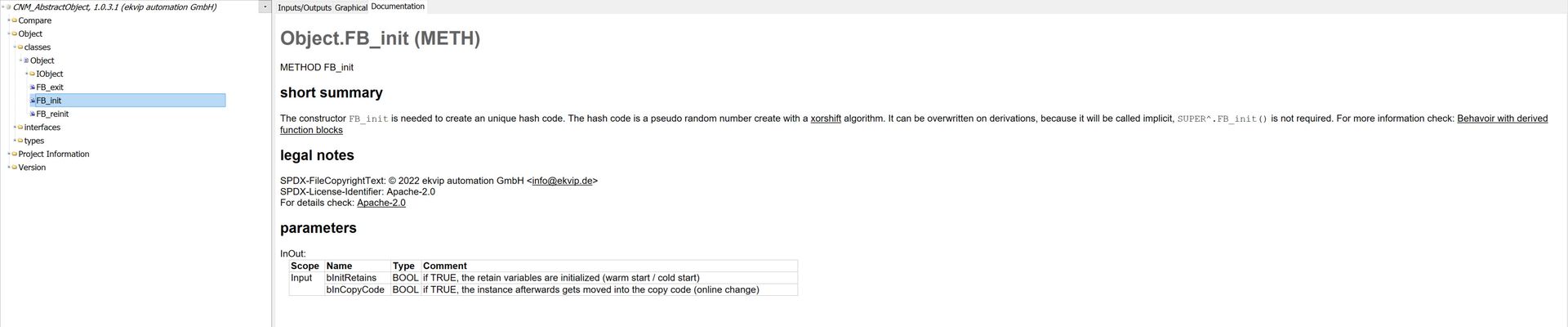
Task: Collapse the CNM_AbstractObject root node
Action: 3,7
